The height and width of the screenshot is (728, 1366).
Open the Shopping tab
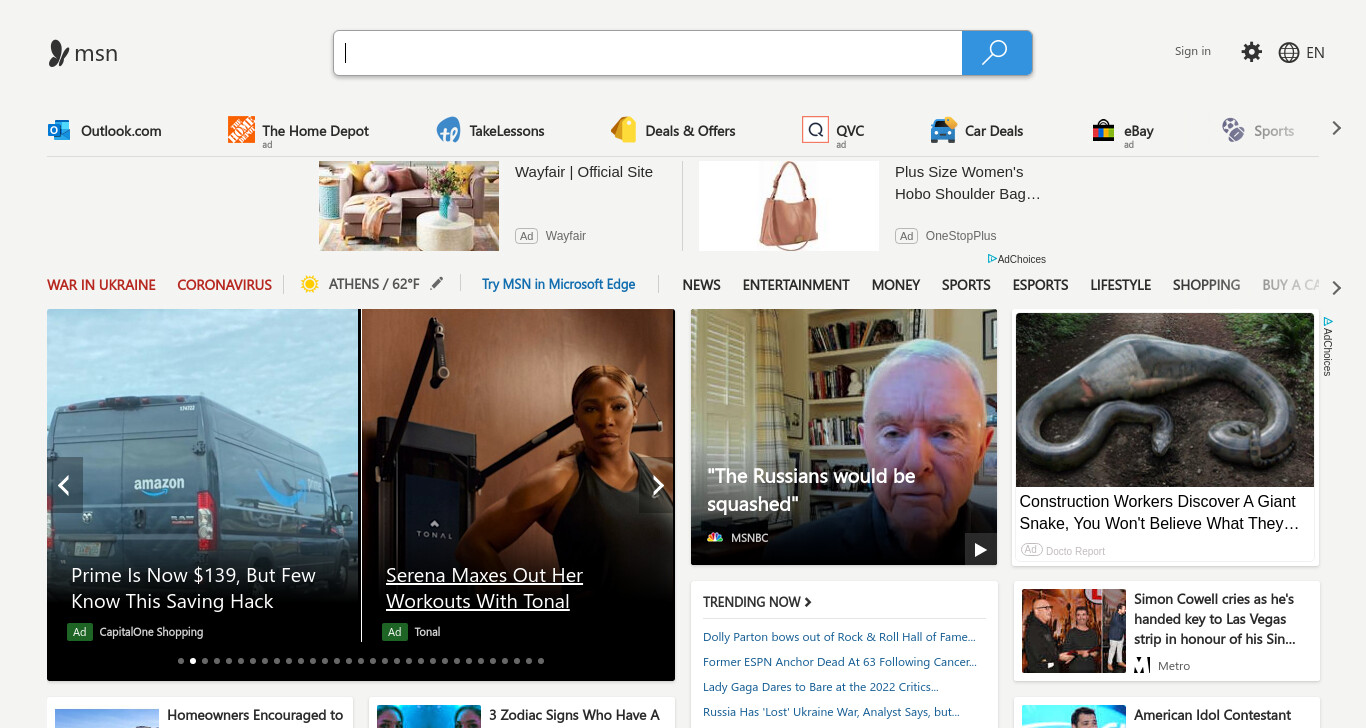point(1206,285)
